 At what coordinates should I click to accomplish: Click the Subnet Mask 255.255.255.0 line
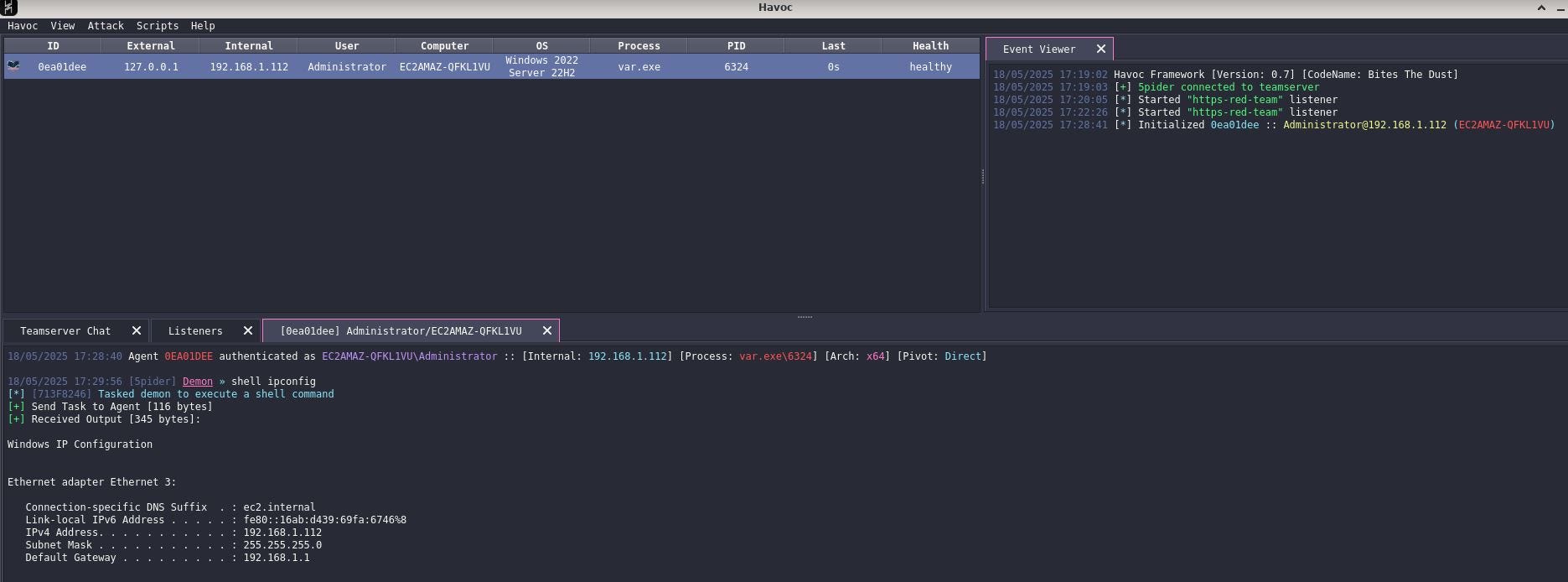[x=173, y=545]
